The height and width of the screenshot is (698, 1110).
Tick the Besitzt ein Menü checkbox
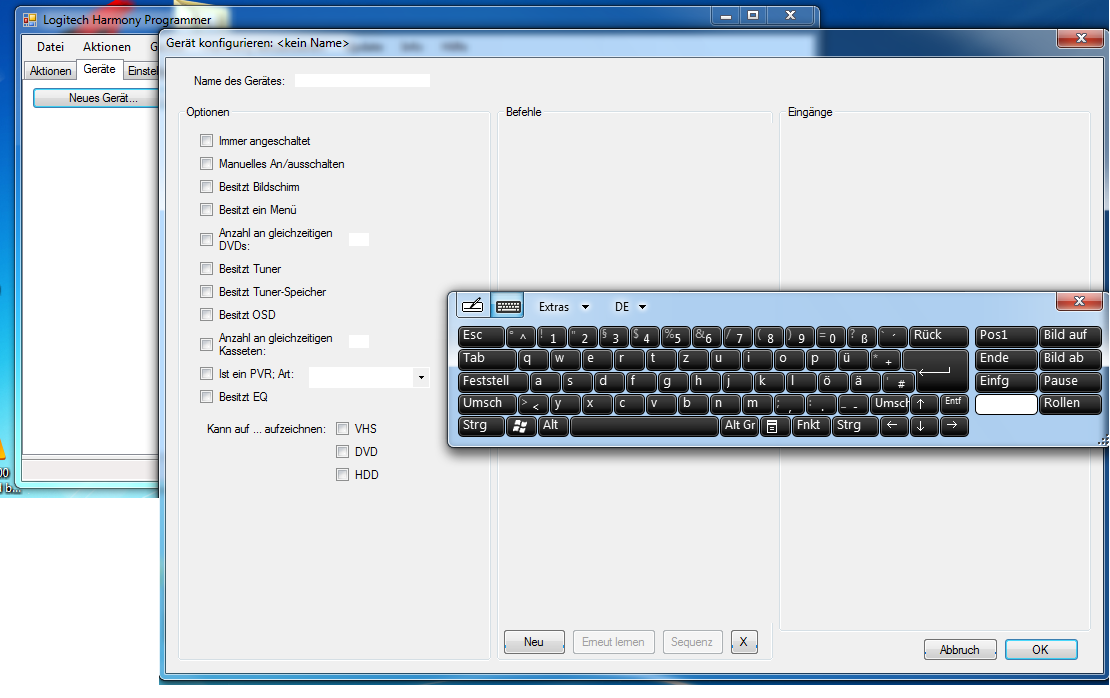[x=206, y=210]
